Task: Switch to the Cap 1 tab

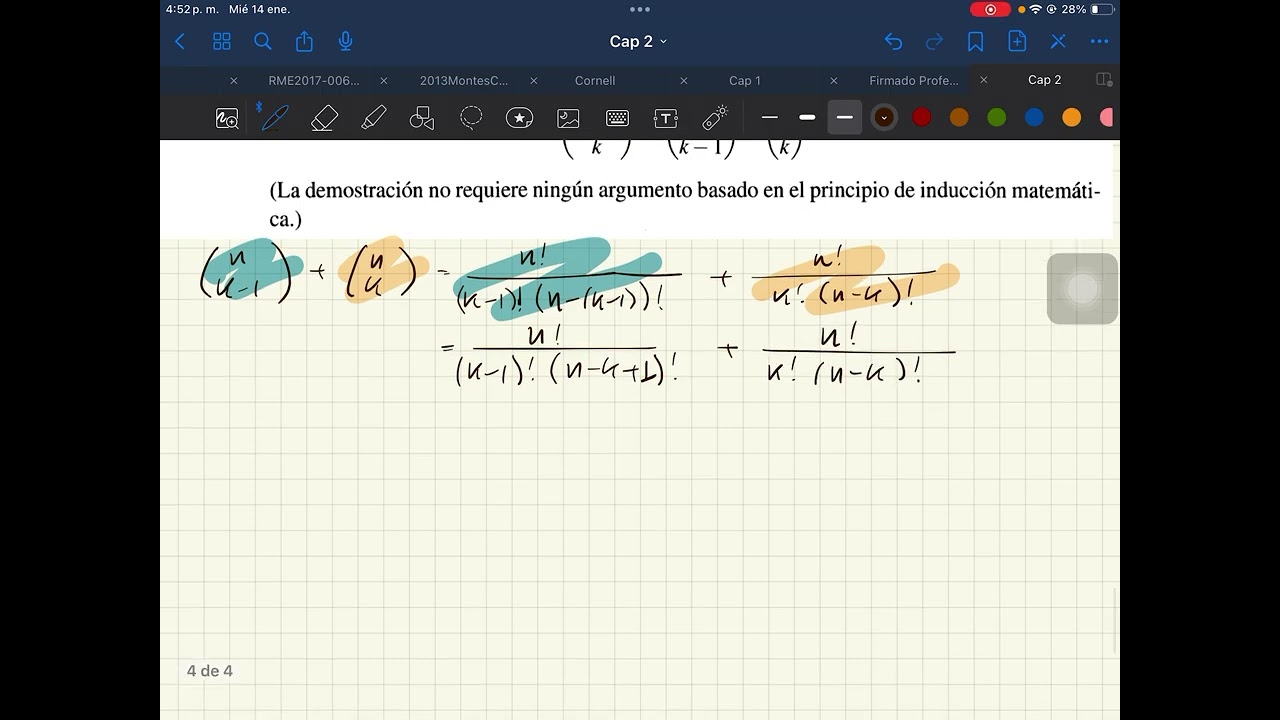Action: 745,80
